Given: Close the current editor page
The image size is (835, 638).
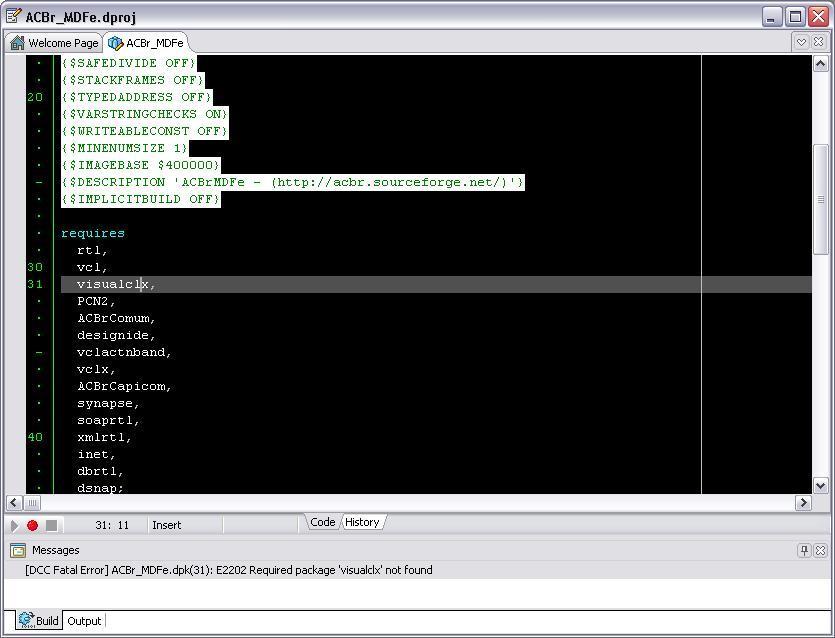Looking at the screenshot, I should 818,42.
